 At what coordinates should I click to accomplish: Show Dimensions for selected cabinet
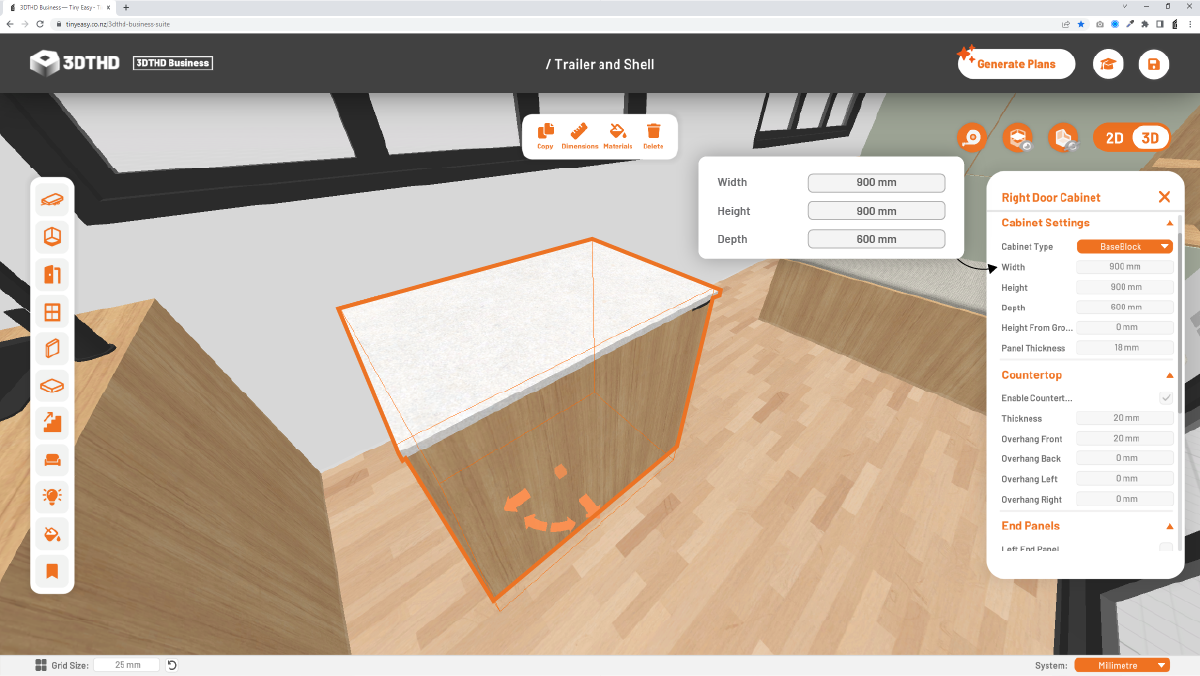pos(580,136)
